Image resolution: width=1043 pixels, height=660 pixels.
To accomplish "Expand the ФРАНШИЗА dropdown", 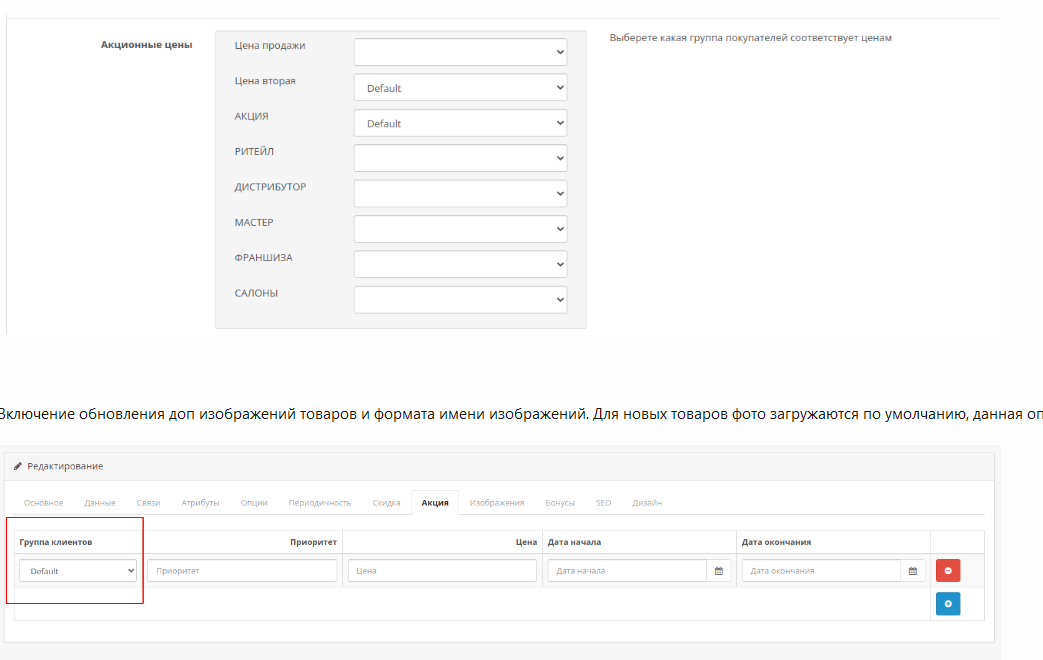I will coord(460,264).
